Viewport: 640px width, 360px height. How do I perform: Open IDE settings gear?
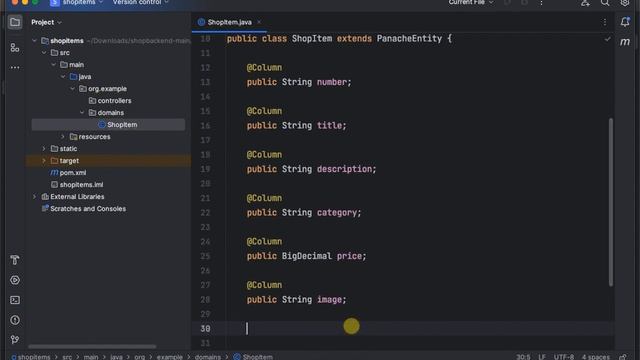[x=625, y=3]
